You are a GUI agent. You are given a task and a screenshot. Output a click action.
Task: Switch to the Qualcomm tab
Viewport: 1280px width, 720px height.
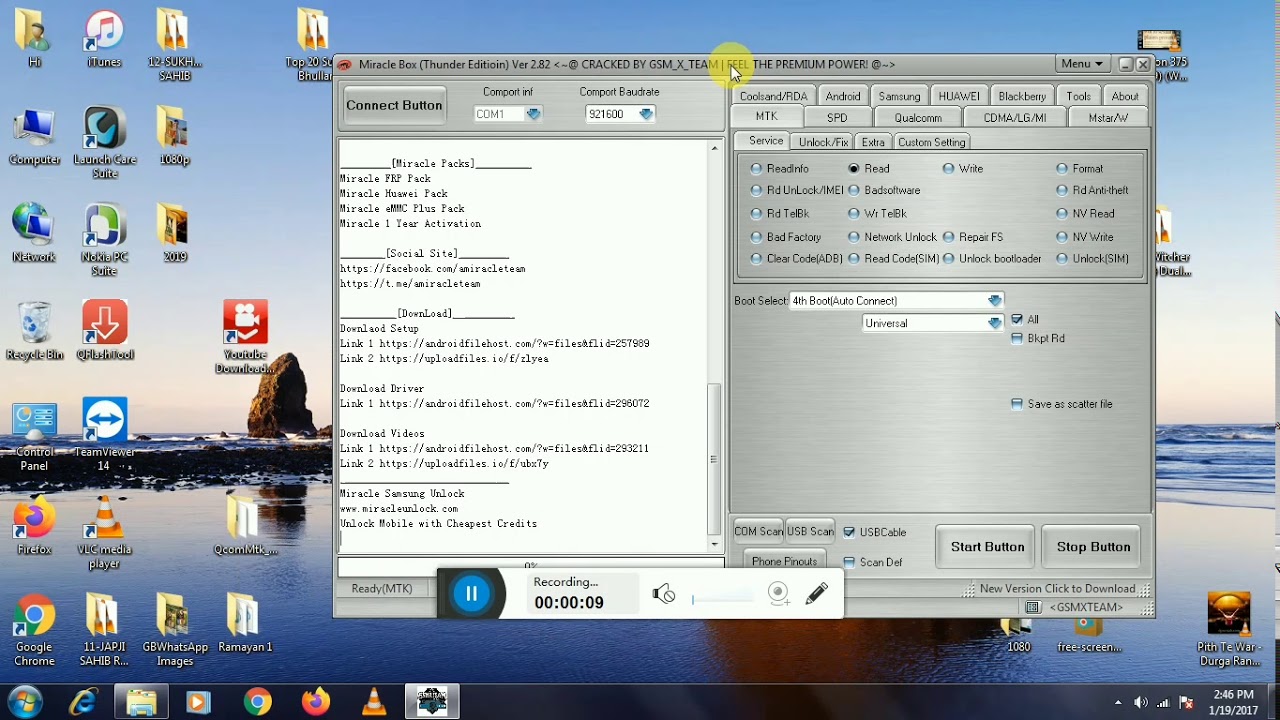coord(918,117)
